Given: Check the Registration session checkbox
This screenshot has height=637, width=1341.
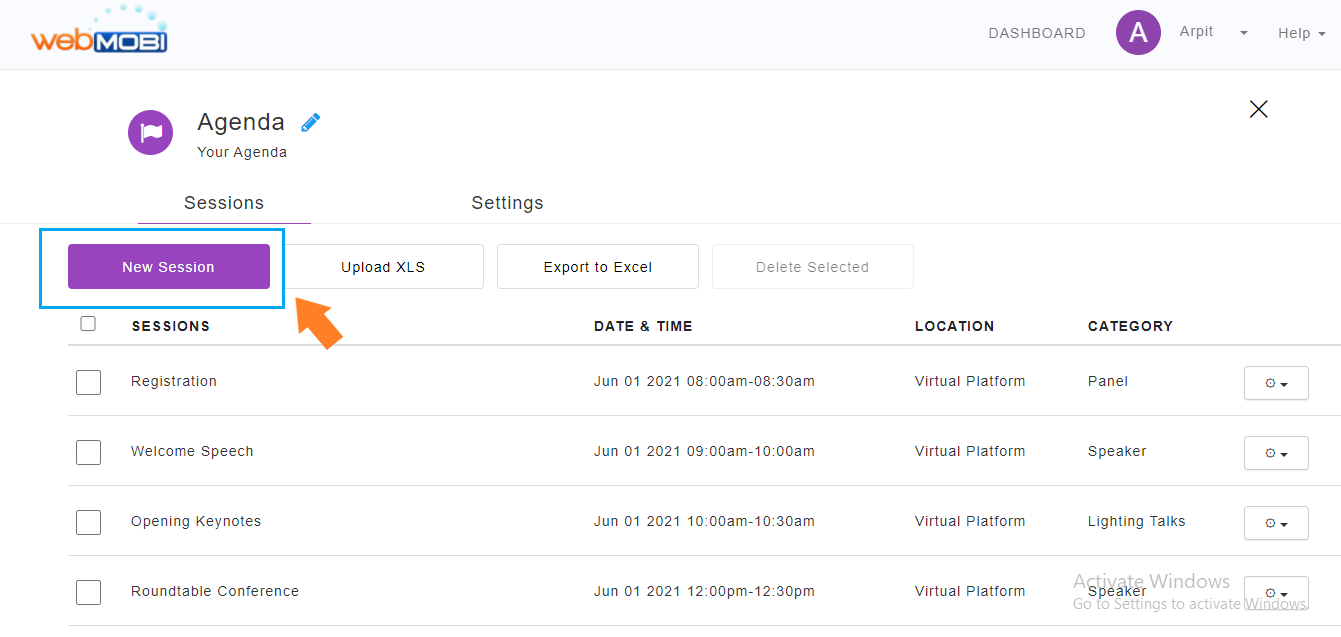Looking at the screenshot, I should coord(88,382).
